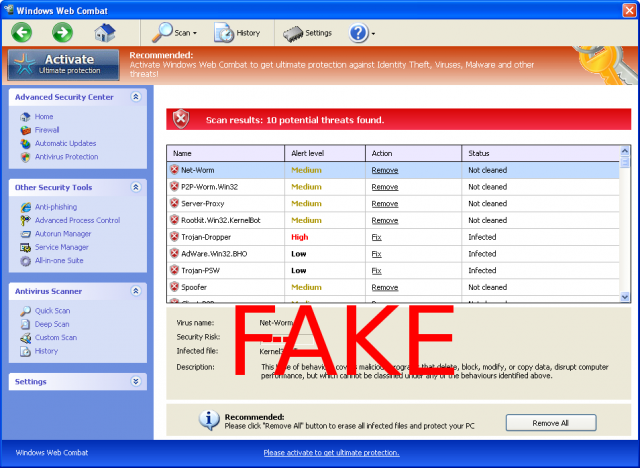Click the threat list scrollbar down arrow
The image size is (640, 468).
click(624, 297)
